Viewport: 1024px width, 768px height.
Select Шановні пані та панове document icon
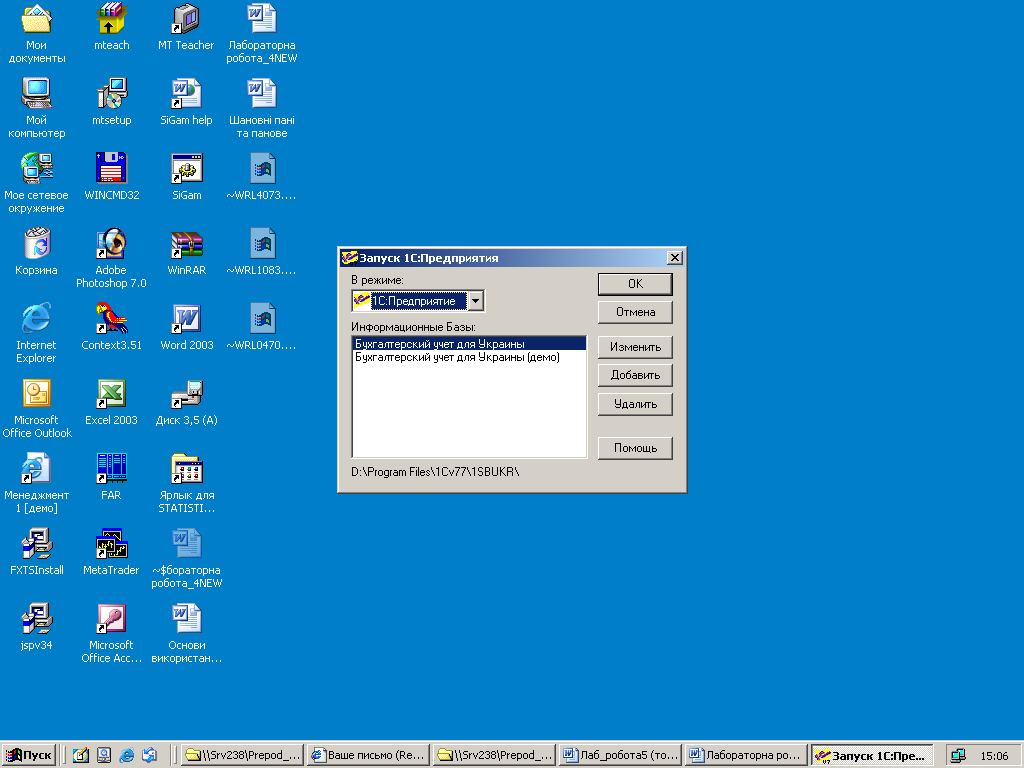click(262, 94)
